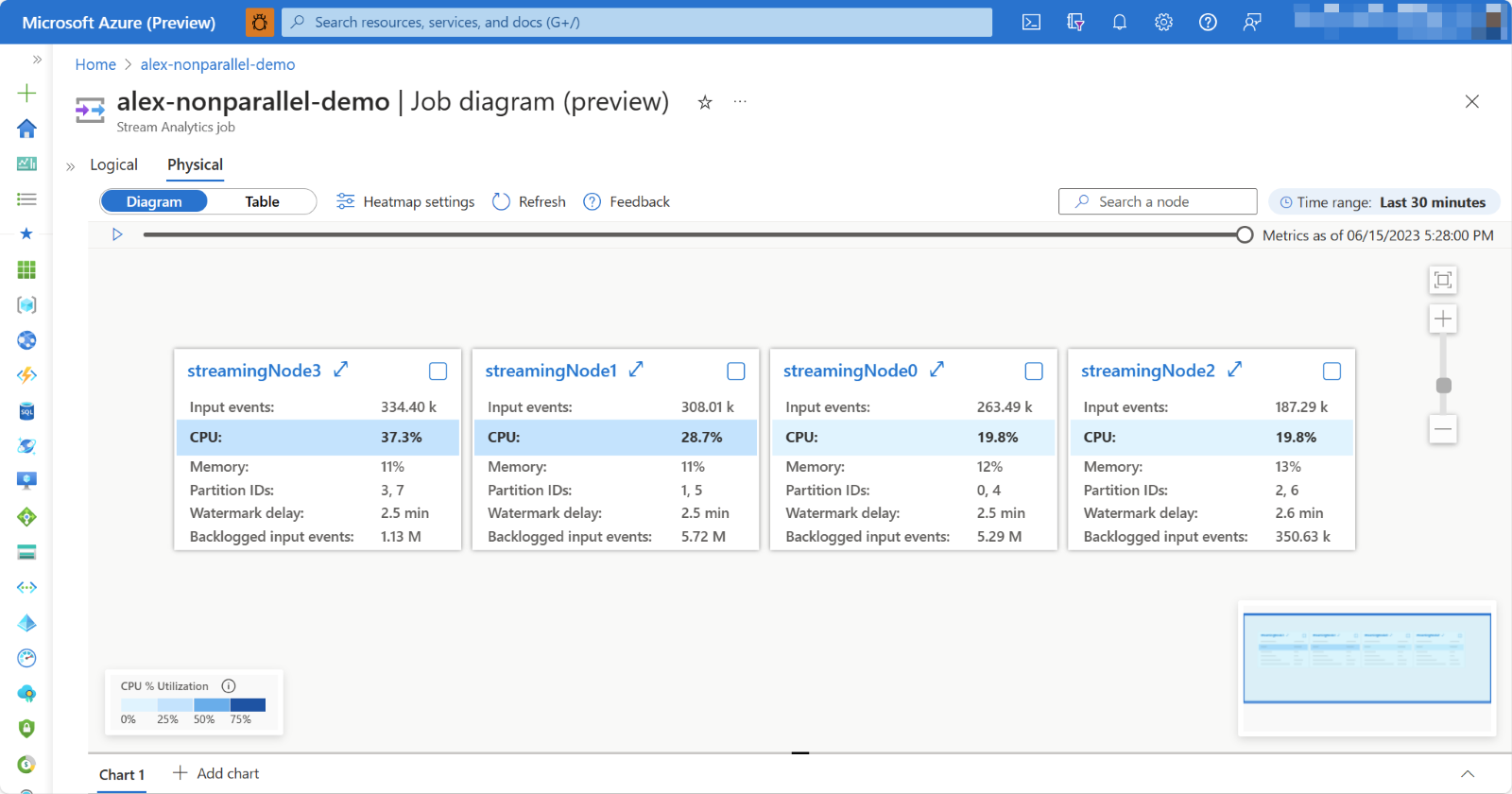Image resolution: width=1512 pixels, height=794 pixels.
Task: Click the bug report icon
Action: pos(260,22)
